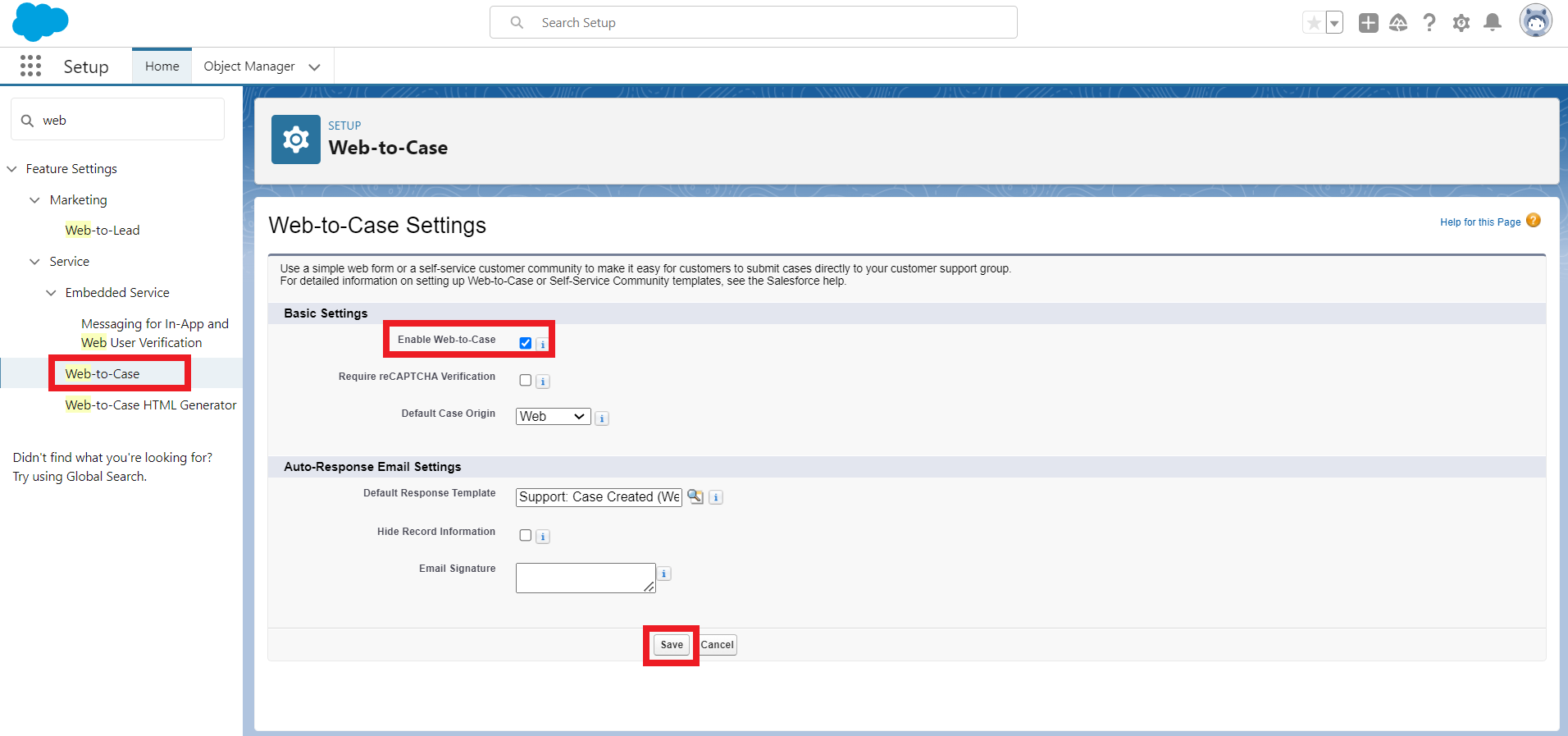Screen dimensions: 1568x736
Task: Click the Trailhead guidance icon
Action: pos(1398,23)
